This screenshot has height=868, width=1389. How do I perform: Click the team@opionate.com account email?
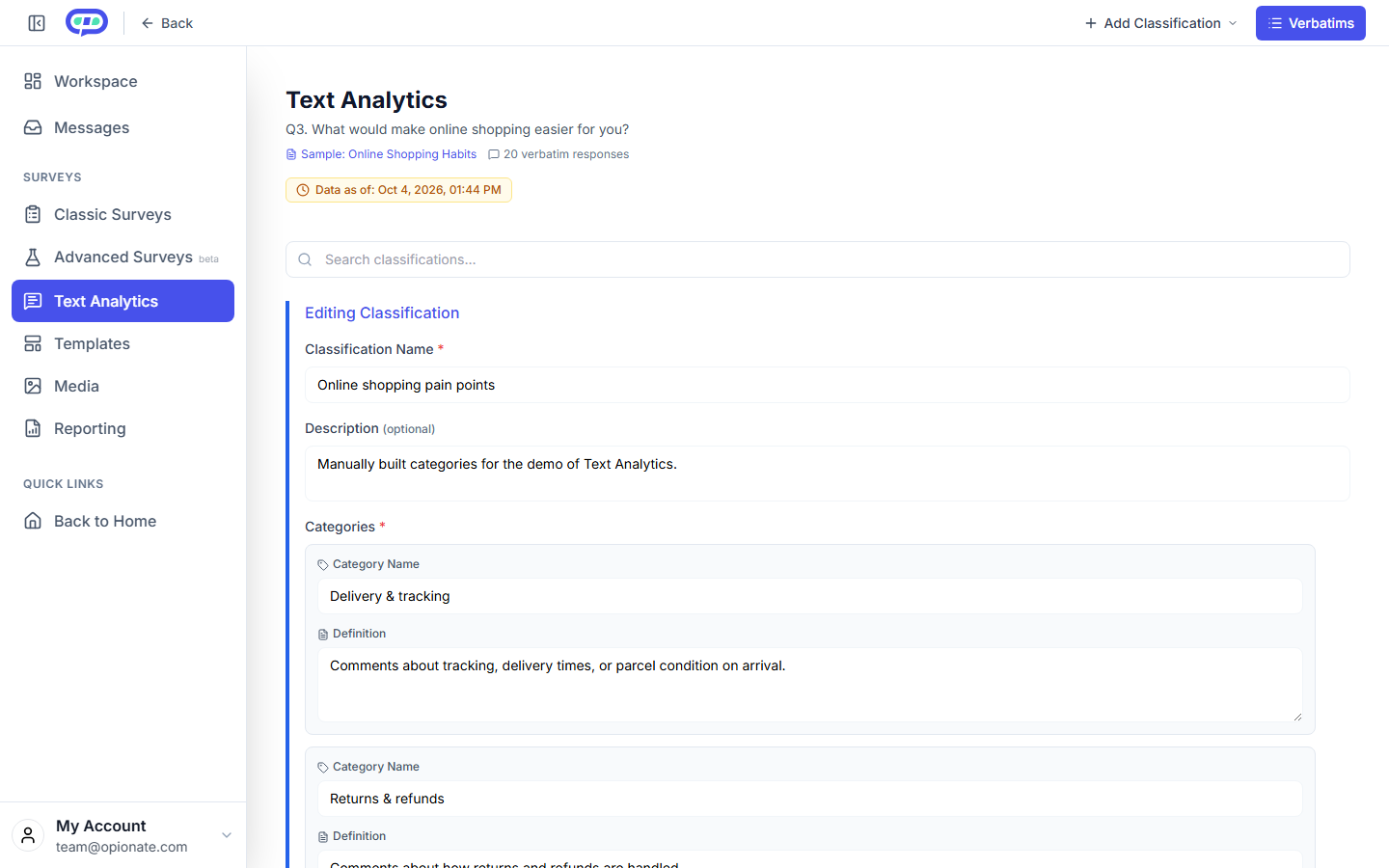pos(122,847)
